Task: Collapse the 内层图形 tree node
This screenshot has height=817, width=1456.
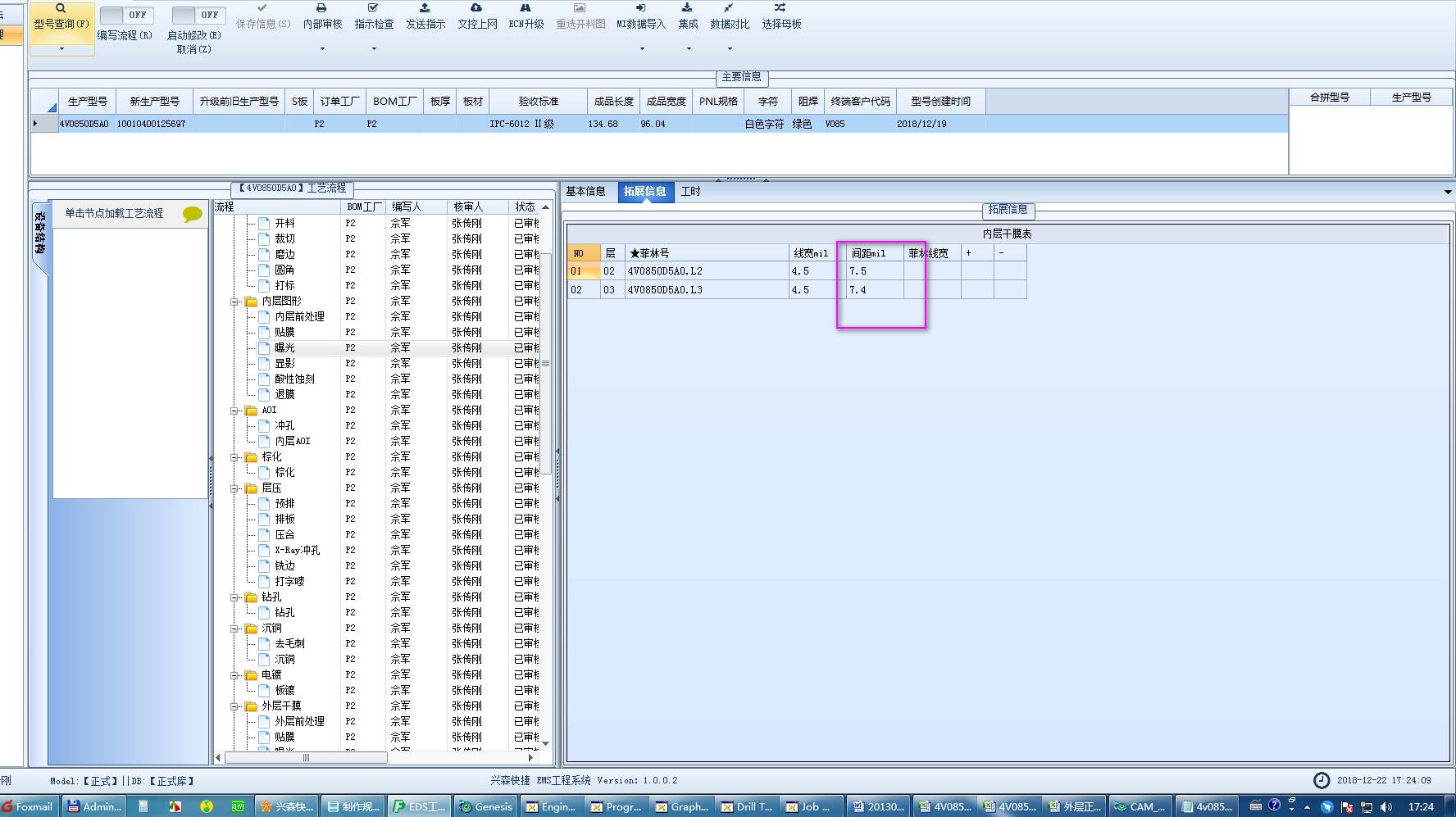Action: (234, 302)
